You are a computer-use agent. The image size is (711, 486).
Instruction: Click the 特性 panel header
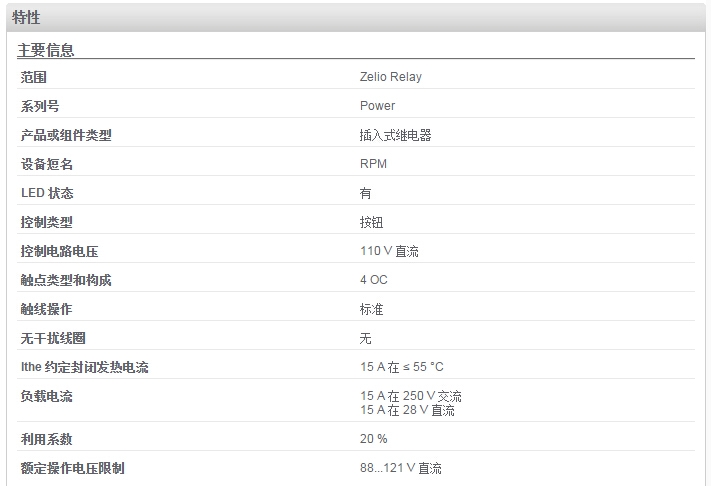click(356, 18)
